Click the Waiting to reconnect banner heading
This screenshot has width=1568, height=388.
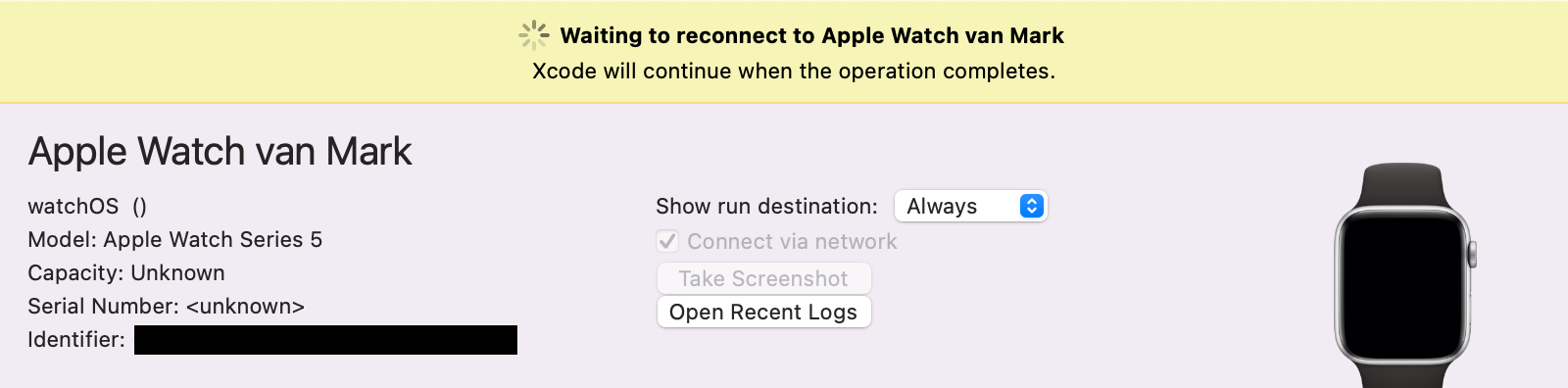(x=811, y=35)
